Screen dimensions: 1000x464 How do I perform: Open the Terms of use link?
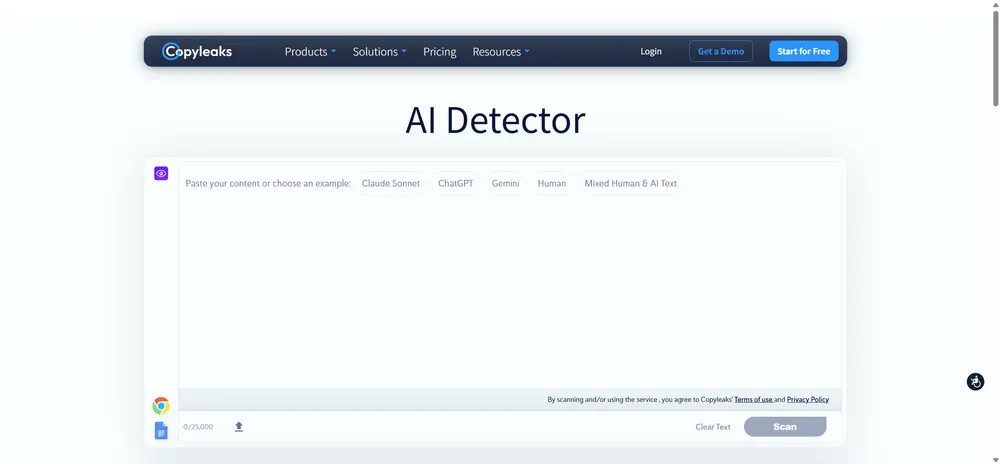(x=753, y=400)
